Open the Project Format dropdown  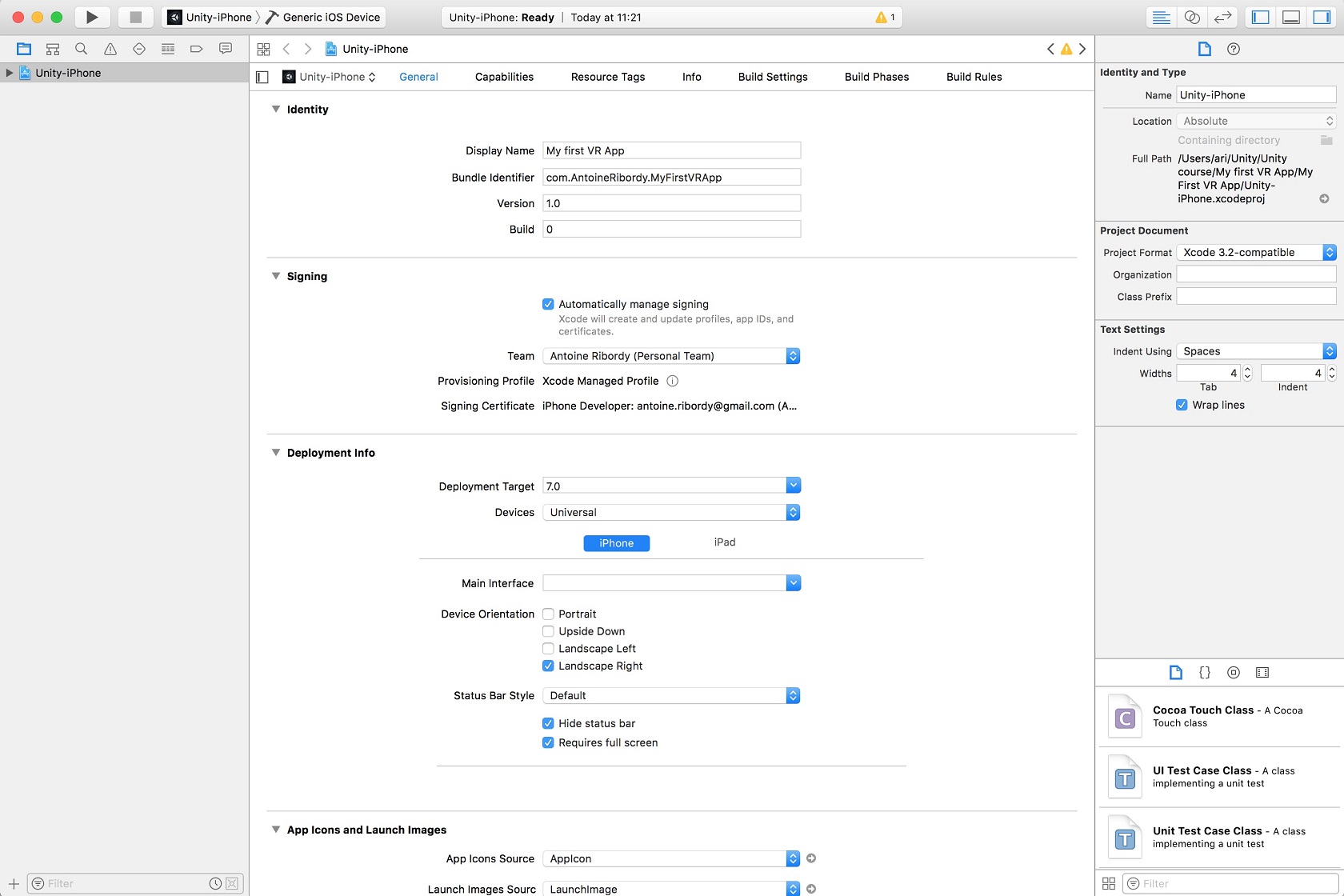[1256, 252]
